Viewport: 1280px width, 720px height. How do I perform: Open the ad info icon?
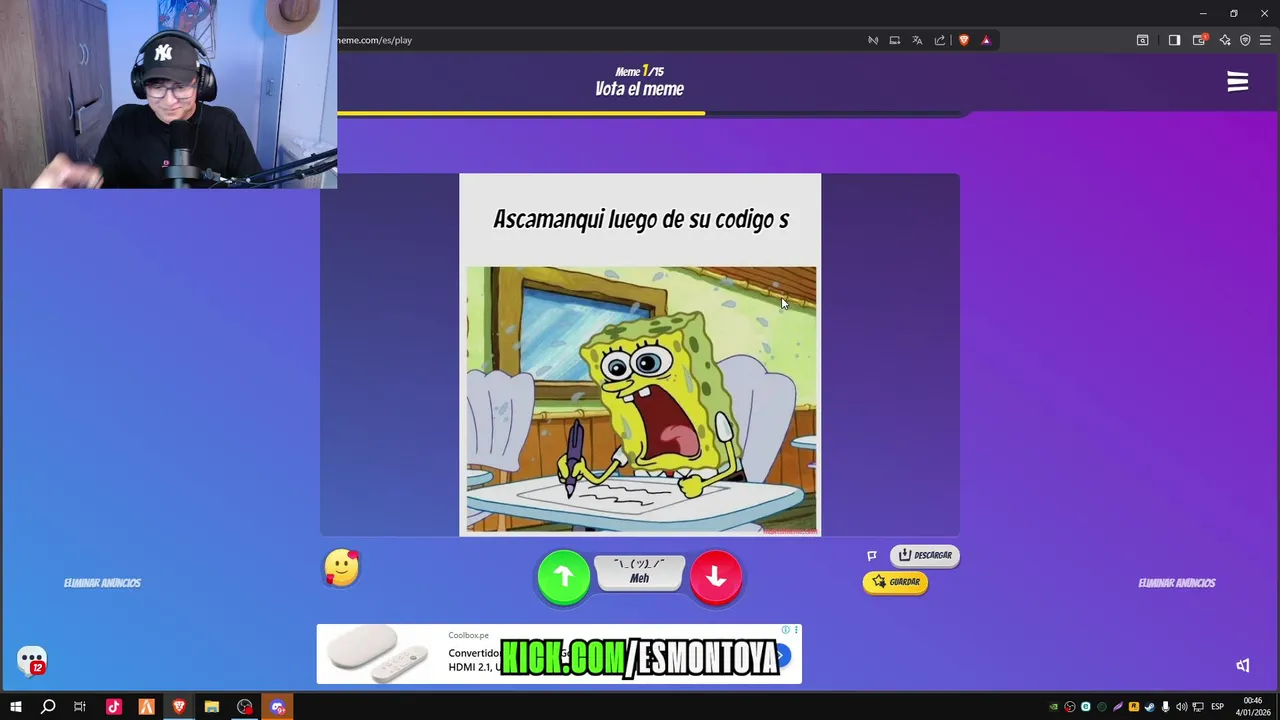[x=786, y=630]
